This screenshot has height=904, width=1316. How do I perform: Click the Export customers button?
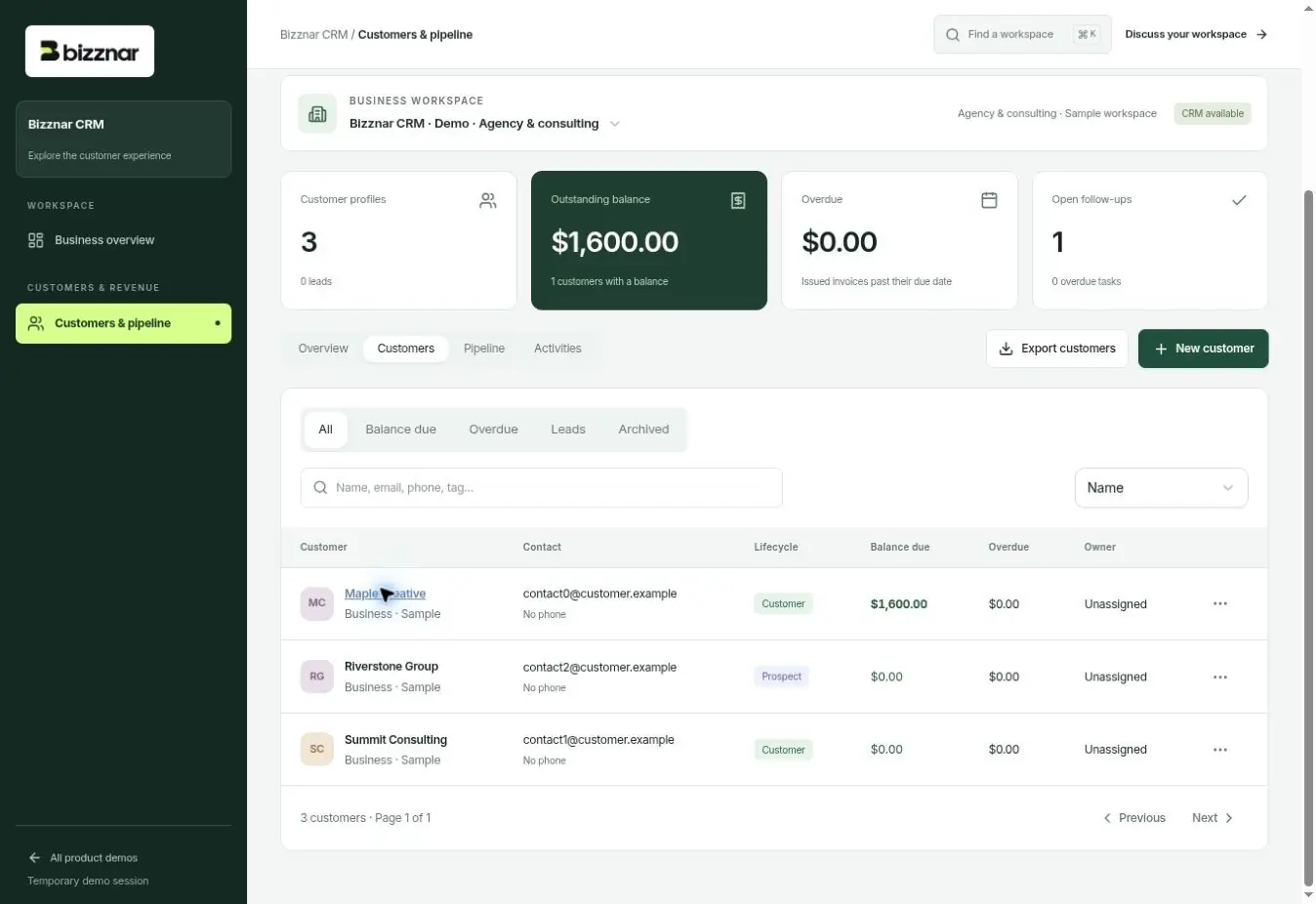pyautogui.click(x=1057, y=349)
